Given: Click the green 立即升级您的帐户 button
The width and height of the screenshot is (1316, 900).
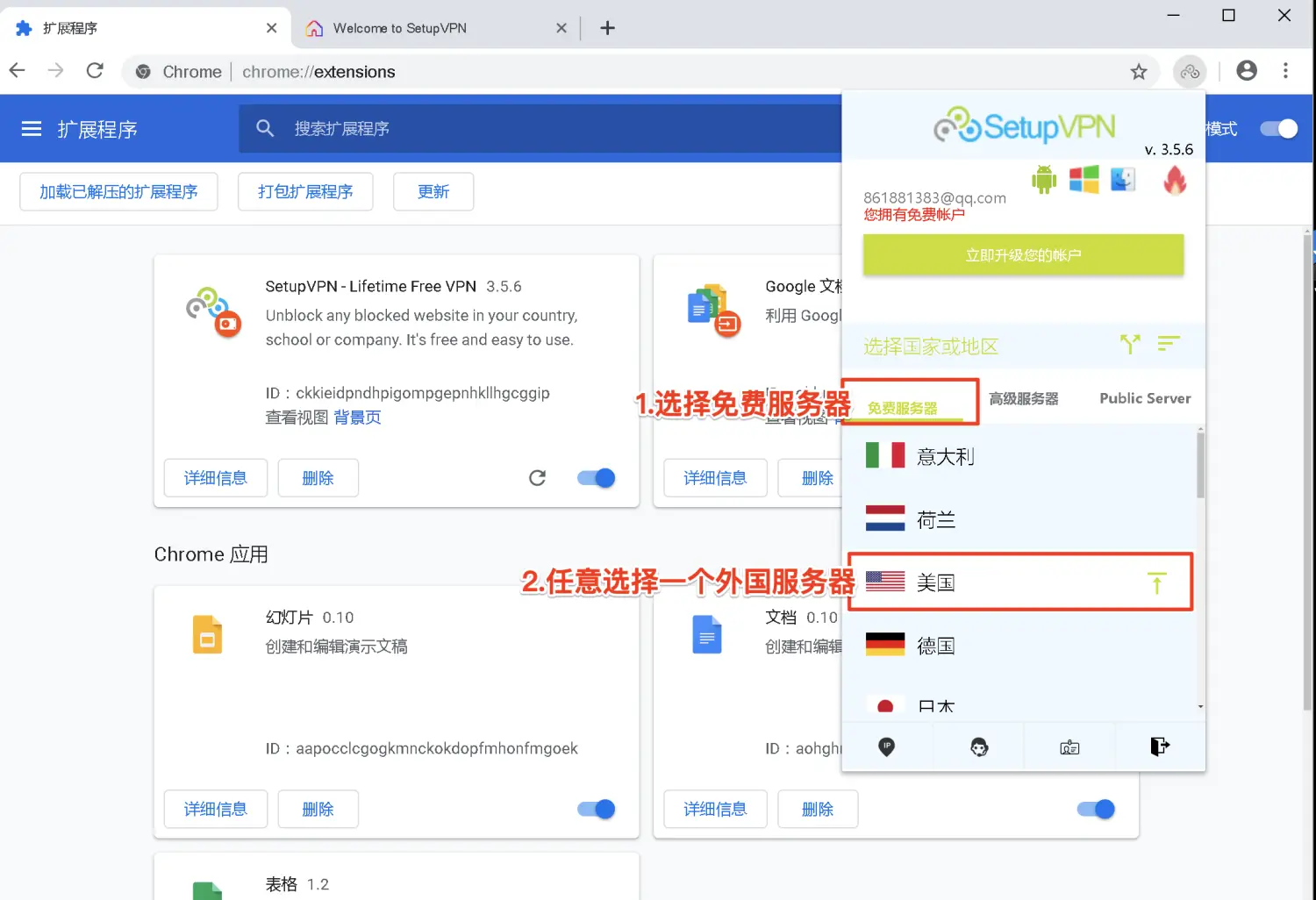Looking at the screenshot, I should tap(1023, 255).
